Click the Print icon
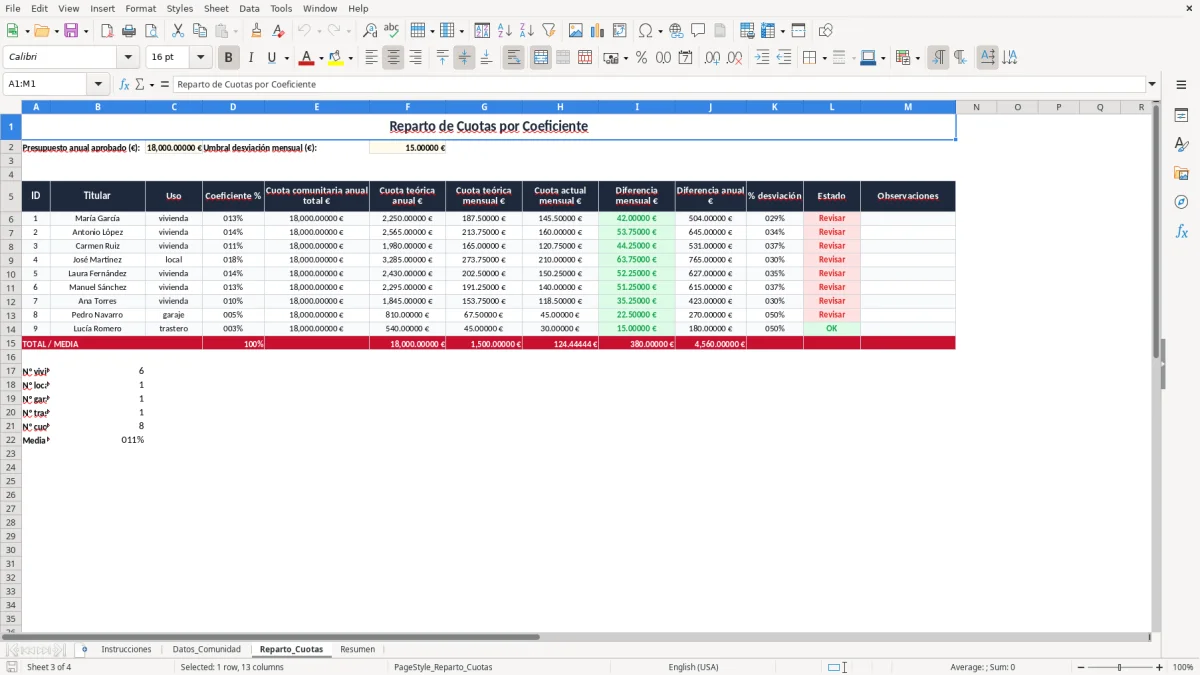1200x675 pixels. 129,31
